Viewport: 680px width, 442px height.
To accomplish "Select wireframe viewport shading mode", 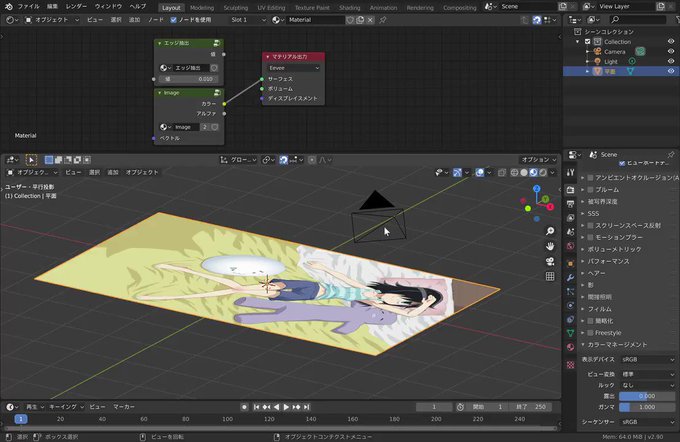I will (x=514, y=172).
